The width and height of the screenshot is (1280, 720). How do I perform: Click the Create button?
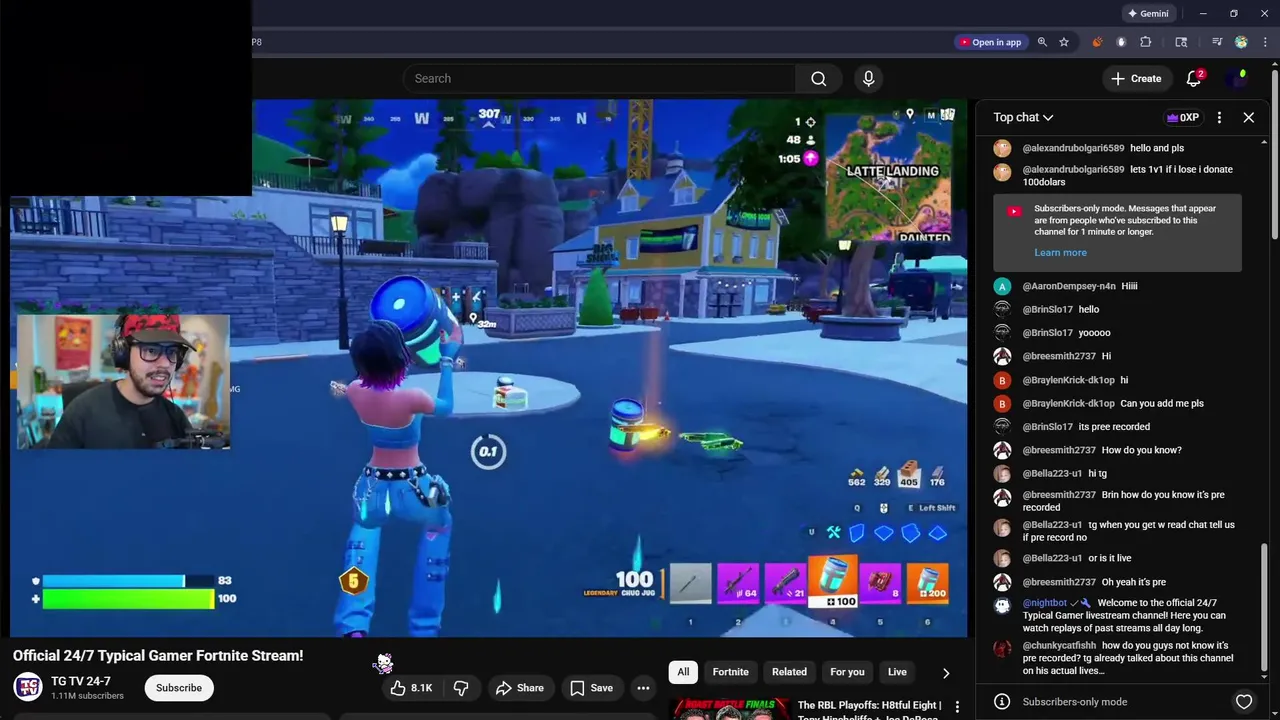click(x=1136, y=79)
